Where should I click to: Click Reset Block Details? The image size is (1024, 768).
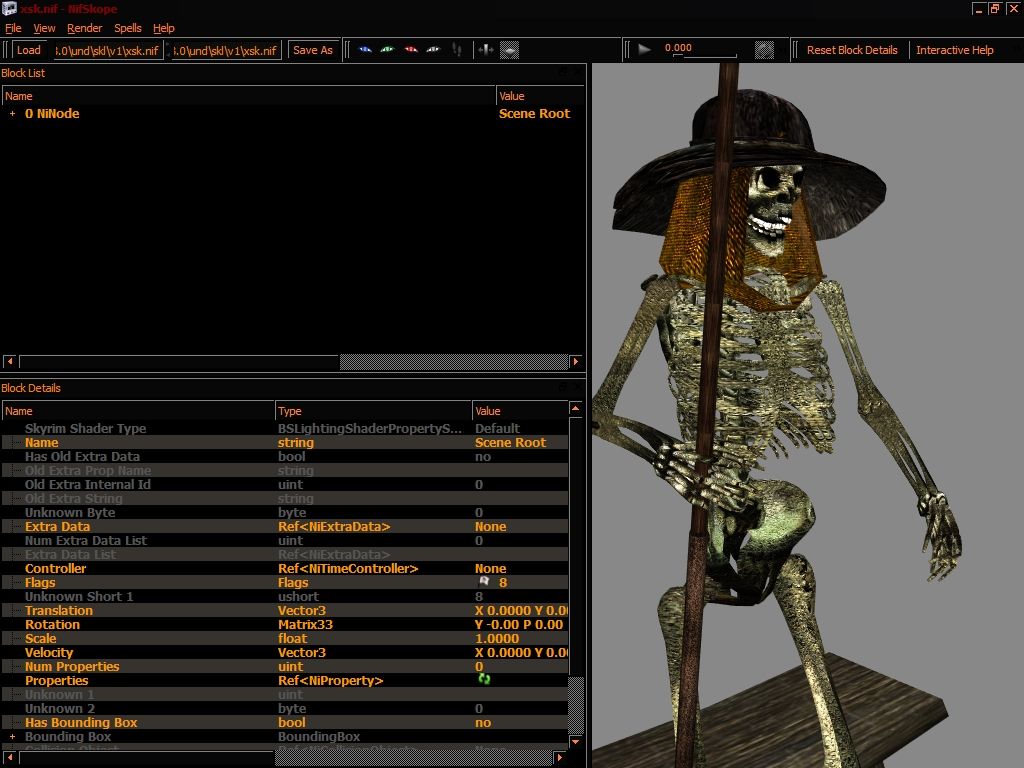click(852, 50)
